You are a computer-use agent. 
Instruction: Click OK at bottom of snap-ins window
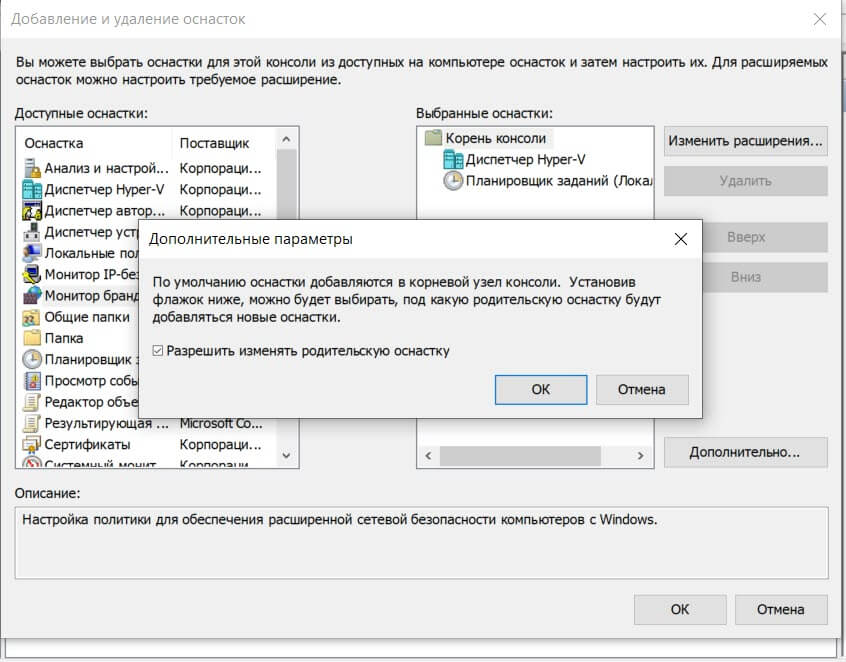(x=680, y=610)
